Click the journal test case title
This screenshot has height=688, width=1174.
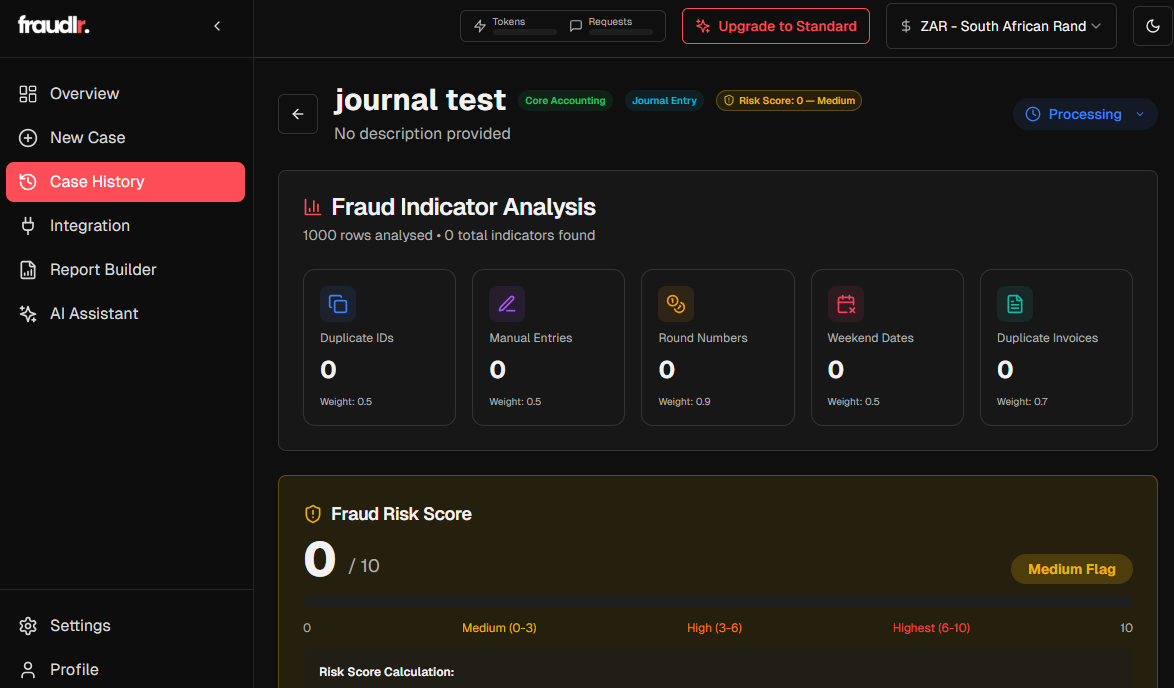click(x=420, y=100)
